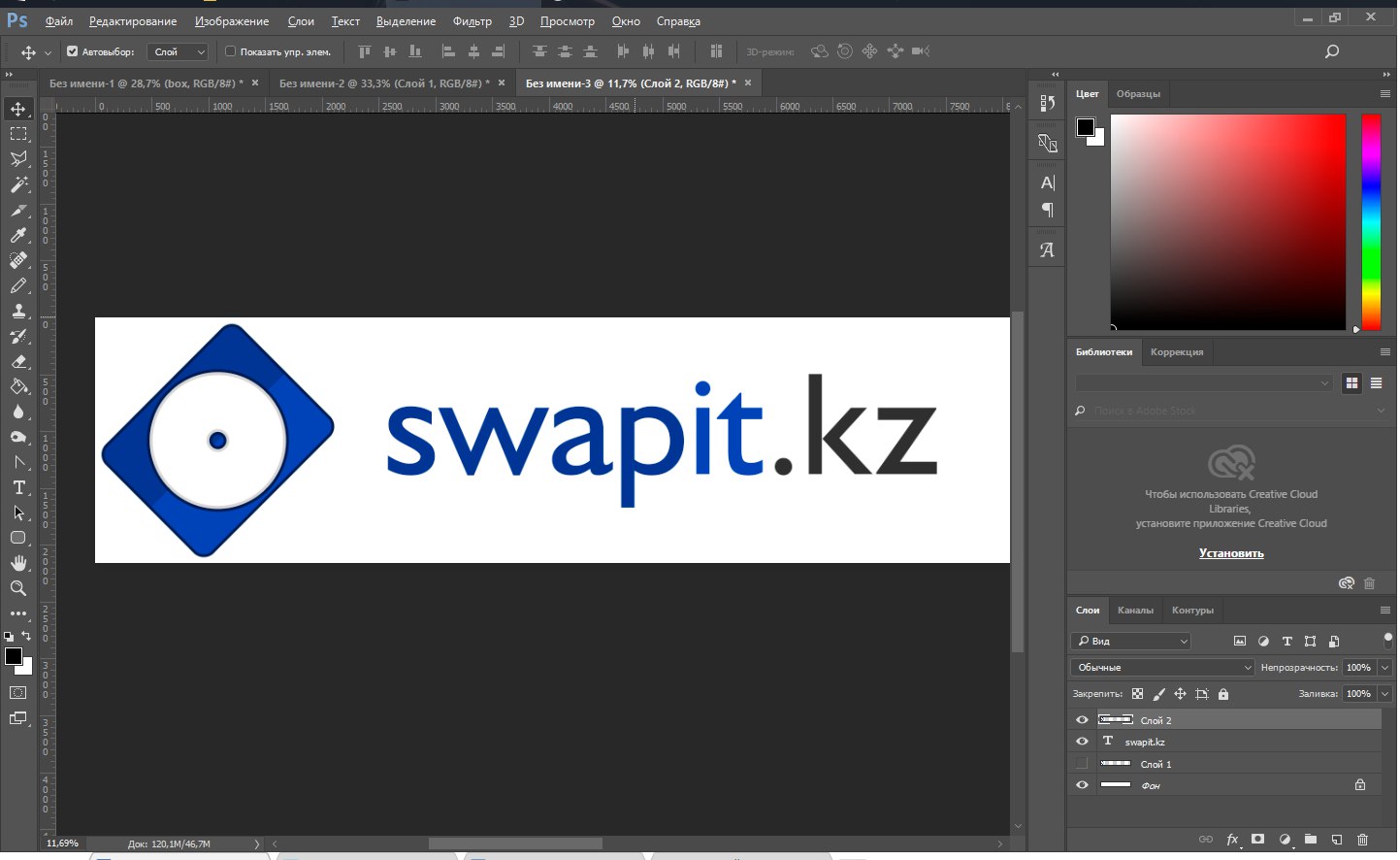Toggle the Автовыбор checkbox
Viewport: 1400px width, 860px height.
click(x=72, y=51)
